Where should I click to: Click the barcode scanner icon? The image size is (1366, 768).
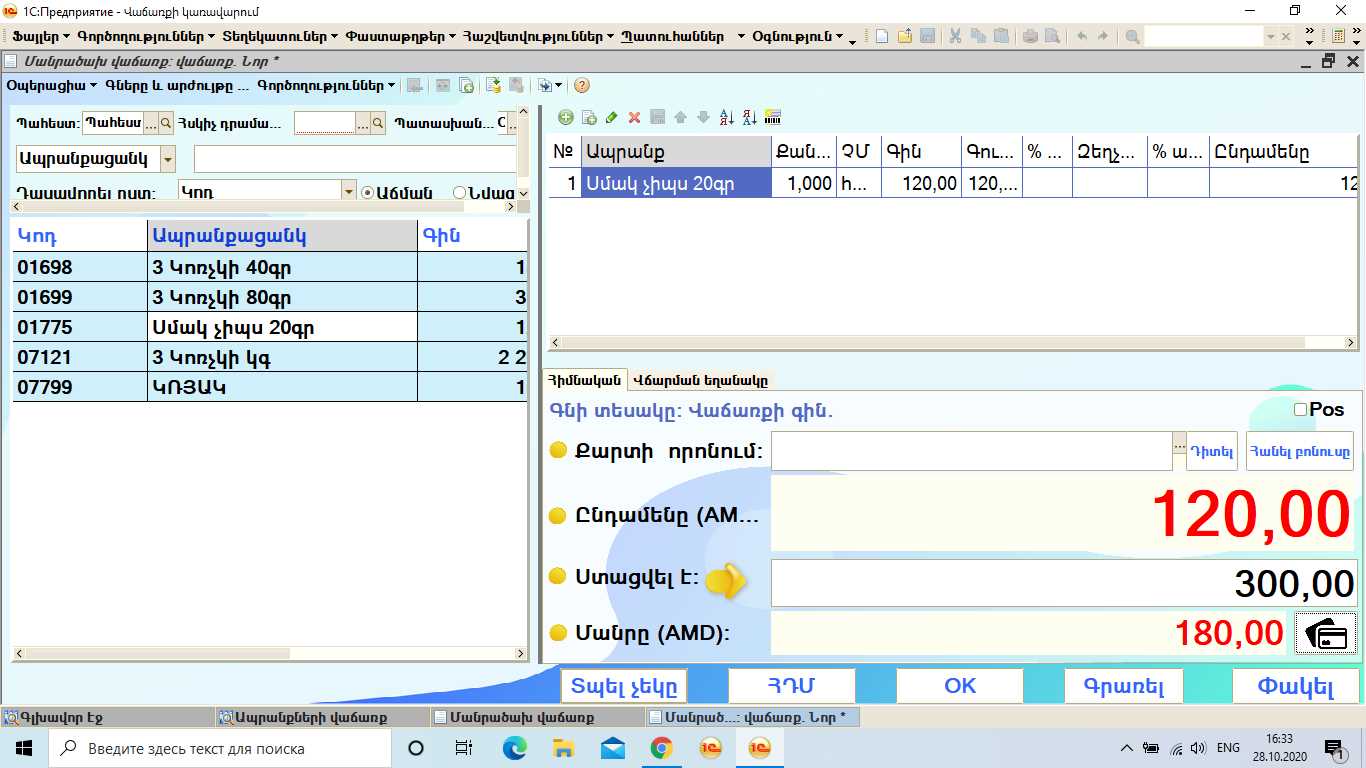pyautogui.click(x=772, y=117)
